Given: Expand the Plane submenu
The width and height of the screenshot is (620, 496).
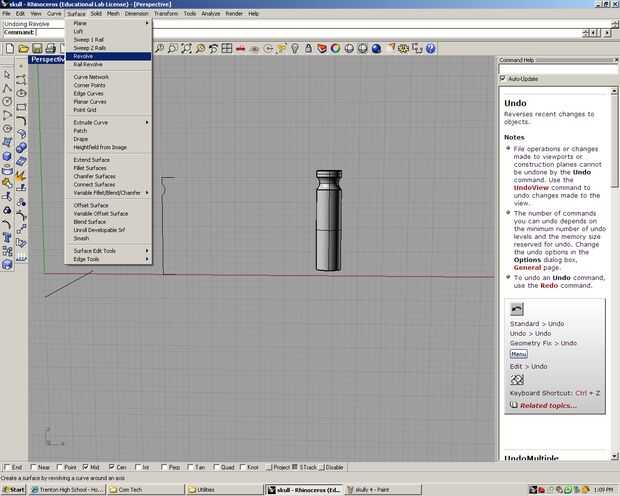Looking at the screenshot, I should [x=108, y=23].
